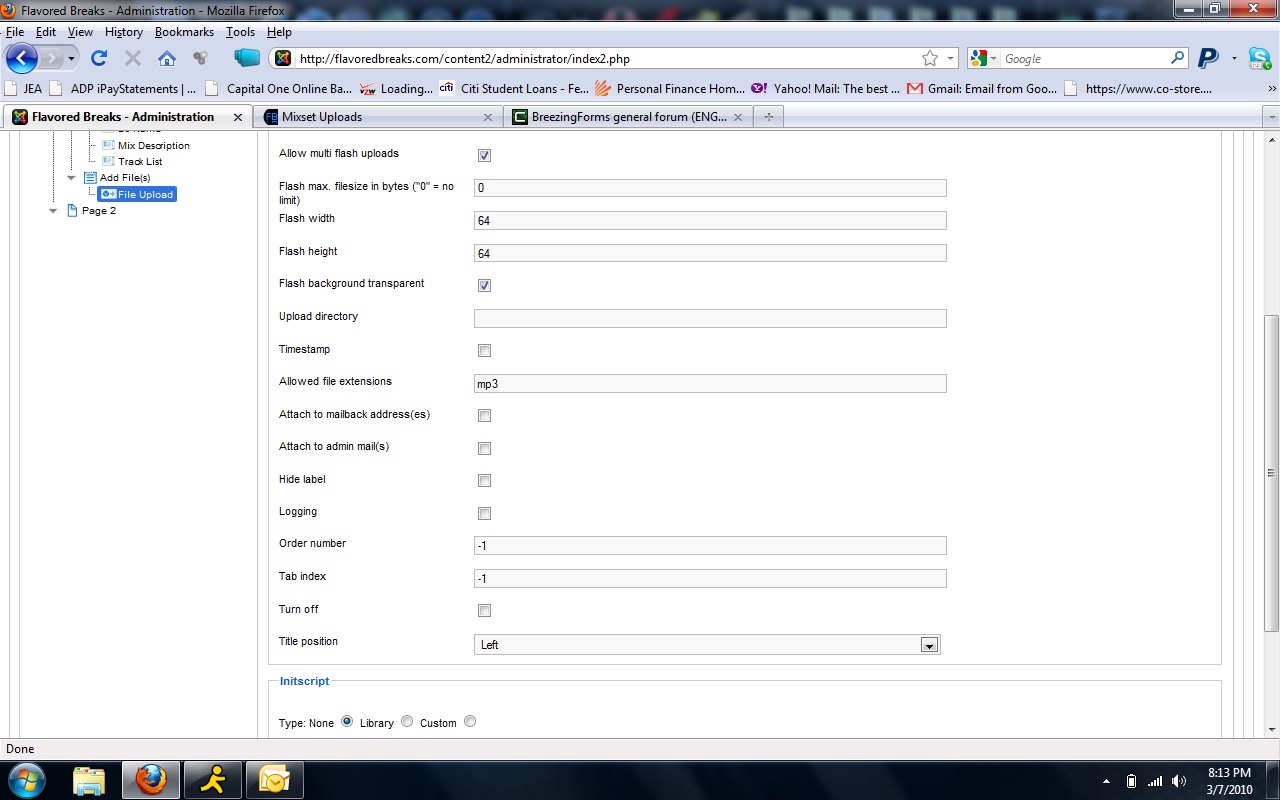Check Attach to mailback address(es)
1280x800 pixels.
click(x=484, y=415)
